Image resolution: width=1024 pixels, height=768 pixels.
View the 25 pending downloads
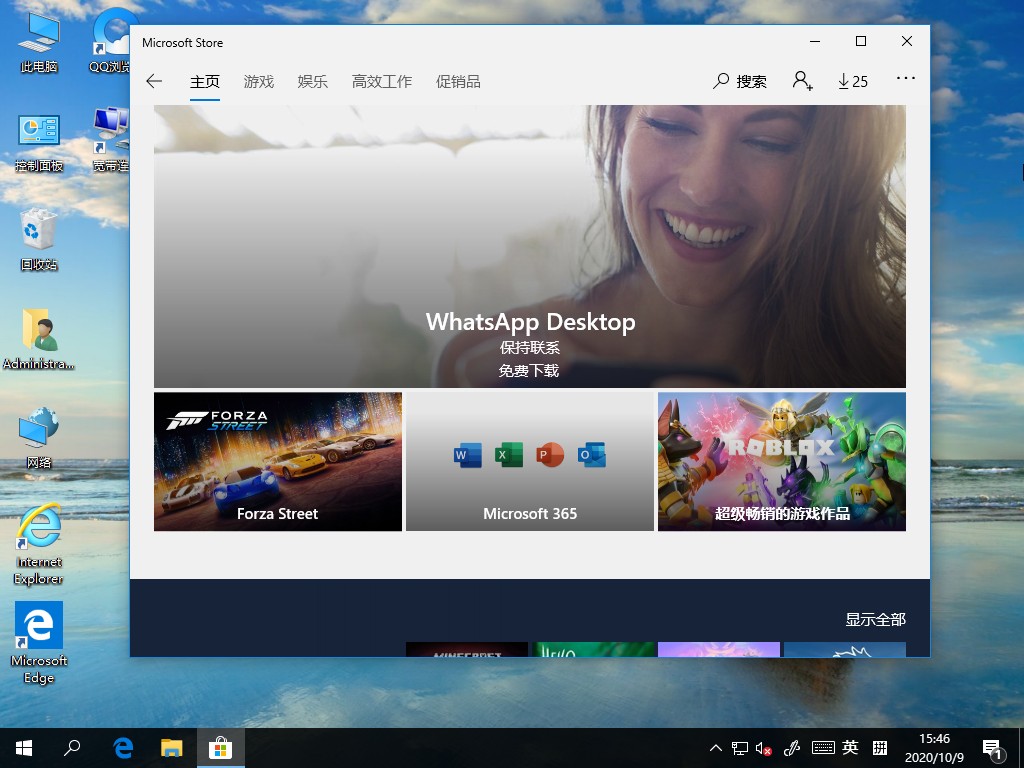tap(851, 81)
